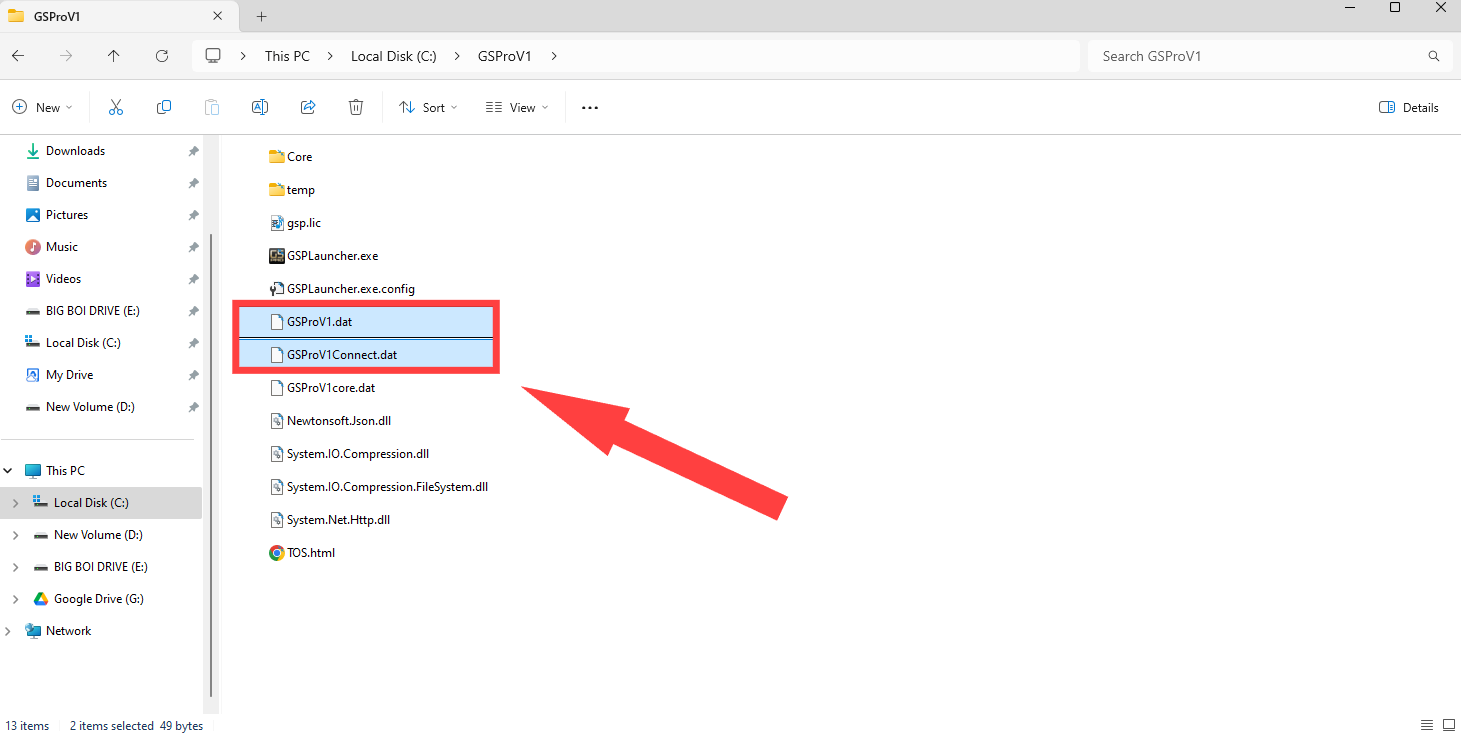
Task: Open a new tab with plus button
Action: click(262, 16)
